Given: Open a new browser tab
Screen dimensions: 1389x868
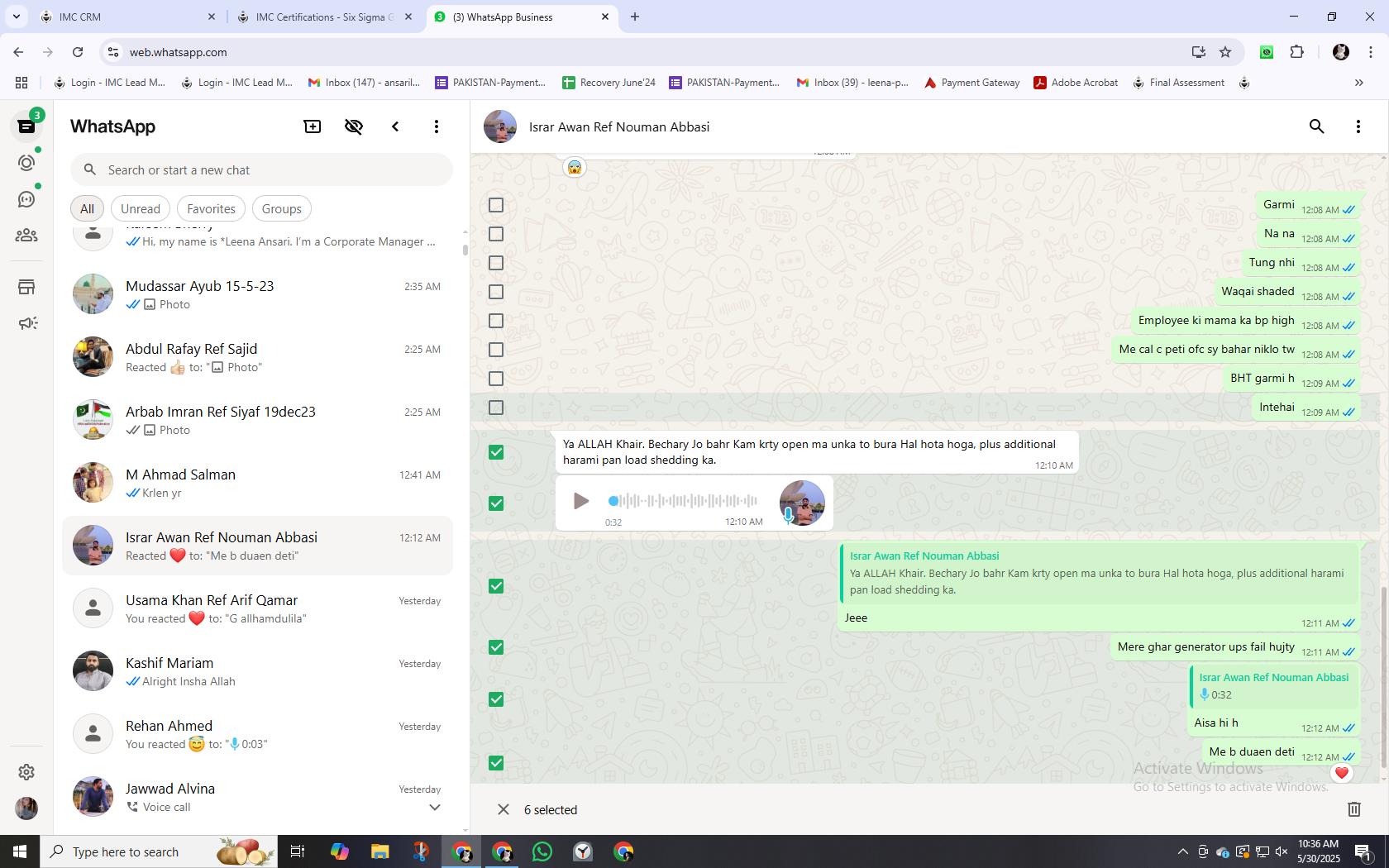Looking at the screenshot, I should click(635, 17).
